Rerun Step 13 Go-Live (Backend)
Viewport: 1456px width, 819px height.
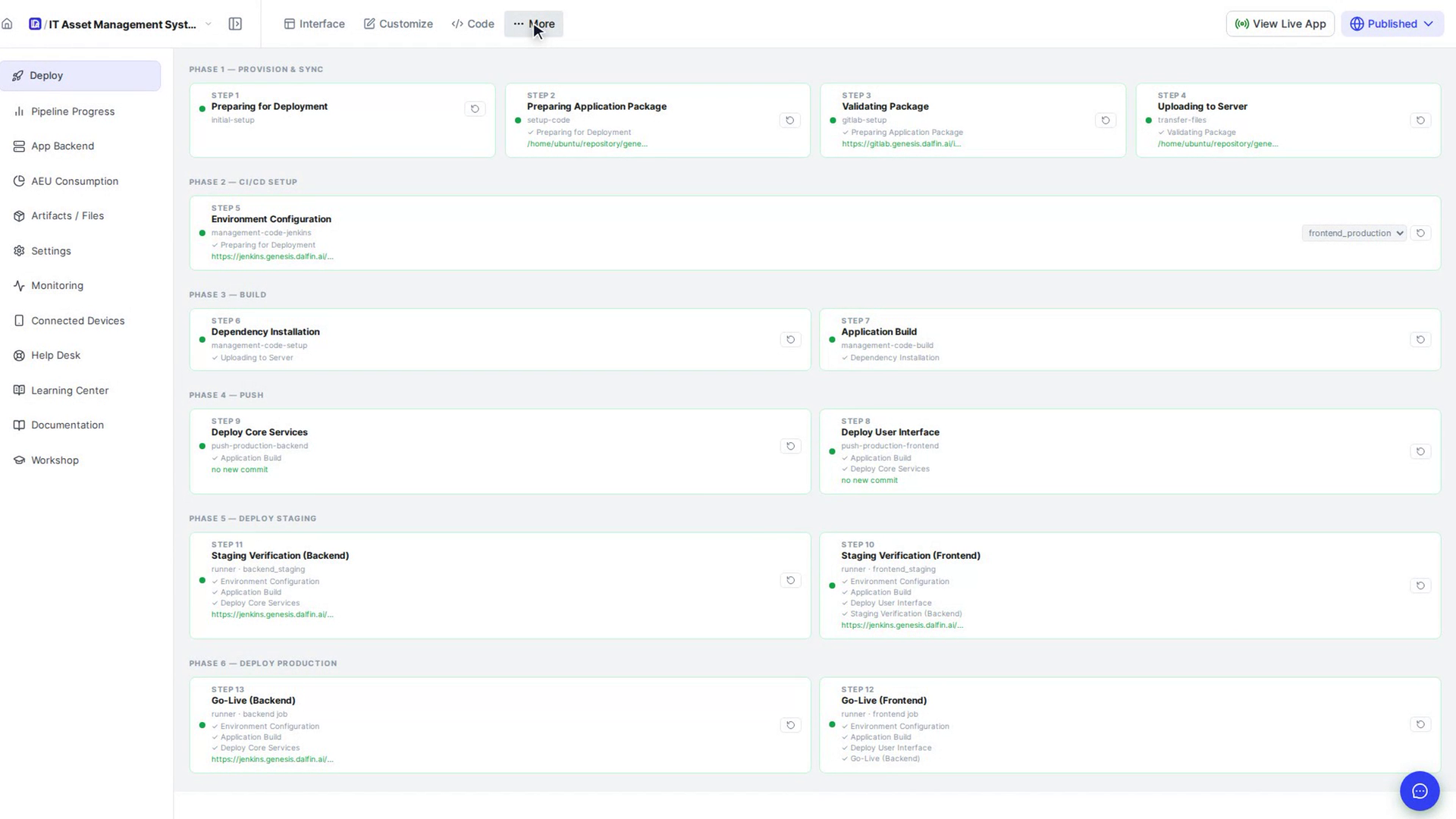click(x=790, y=726)
